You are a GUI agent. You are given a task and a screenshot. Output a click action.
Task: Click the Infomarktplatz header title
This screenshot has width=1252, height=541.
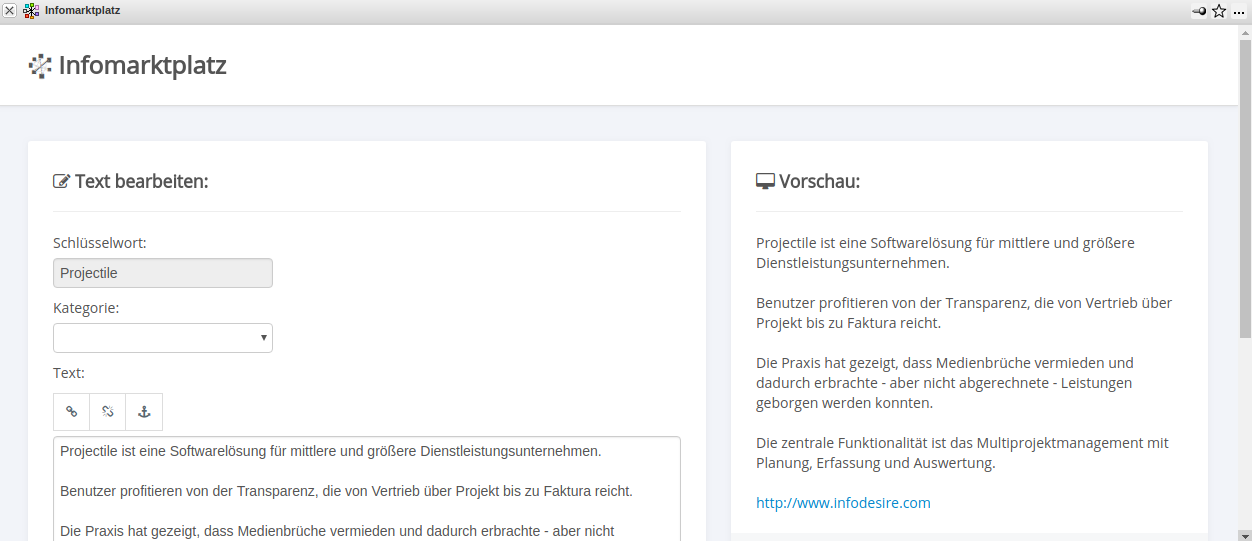coord(142,66)
